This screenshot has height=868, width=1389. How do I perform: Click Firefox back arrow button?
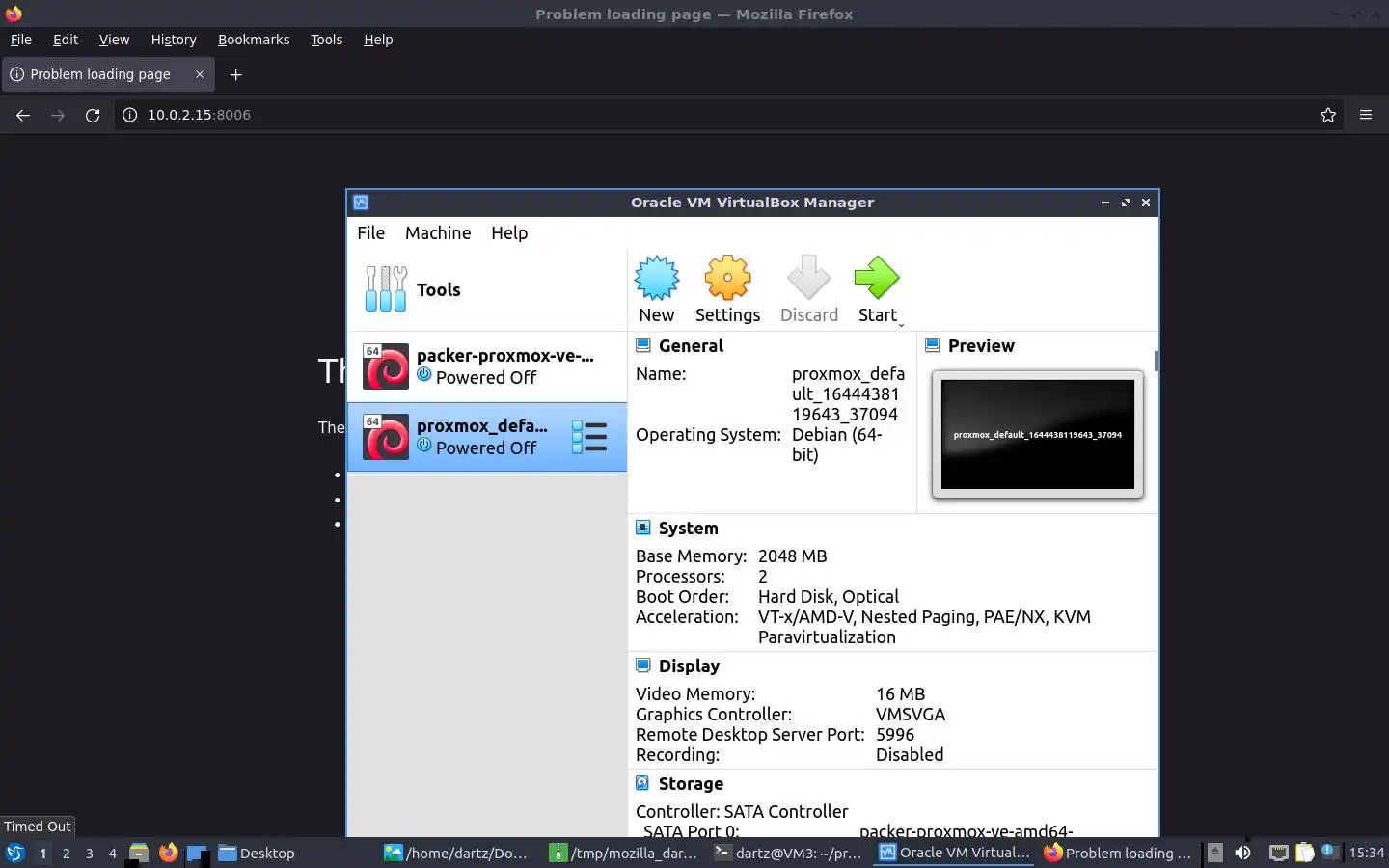coord(23,115)
